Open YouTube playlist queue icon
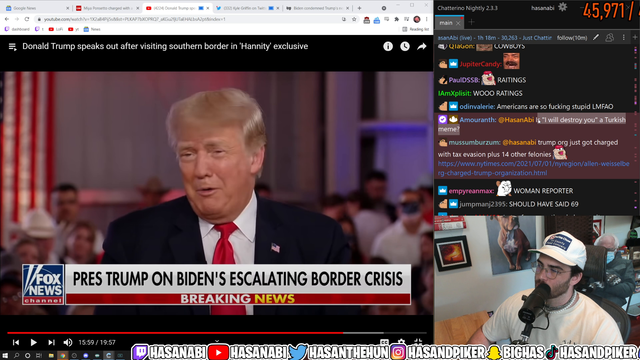Image resolution: width=640 pixels, height=360 pixels. click(x=12, y=47)
